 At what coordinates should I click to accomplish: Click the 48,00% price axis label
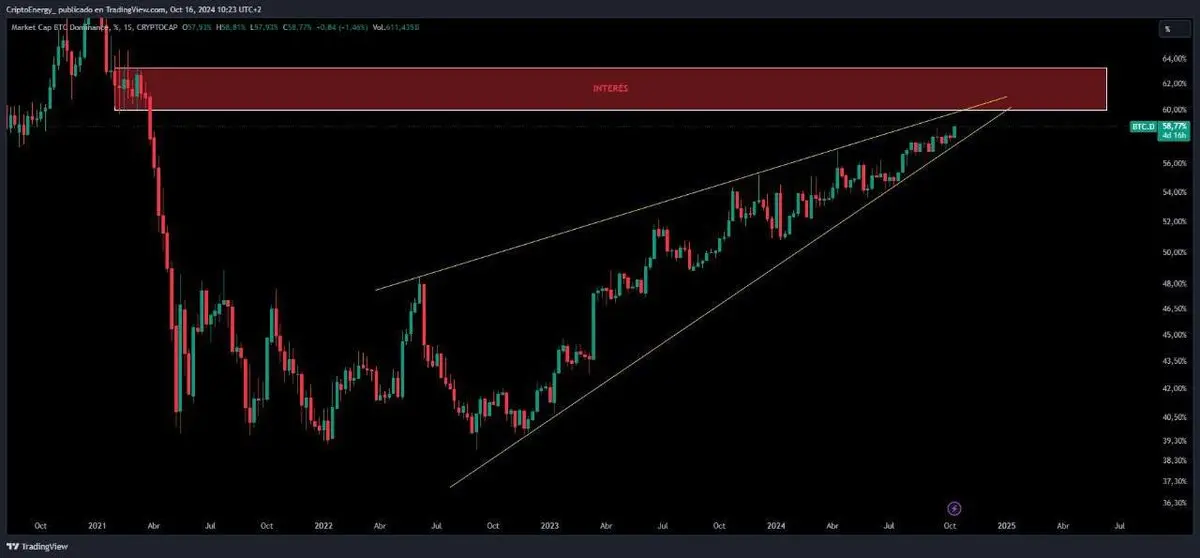point(1174,284)
